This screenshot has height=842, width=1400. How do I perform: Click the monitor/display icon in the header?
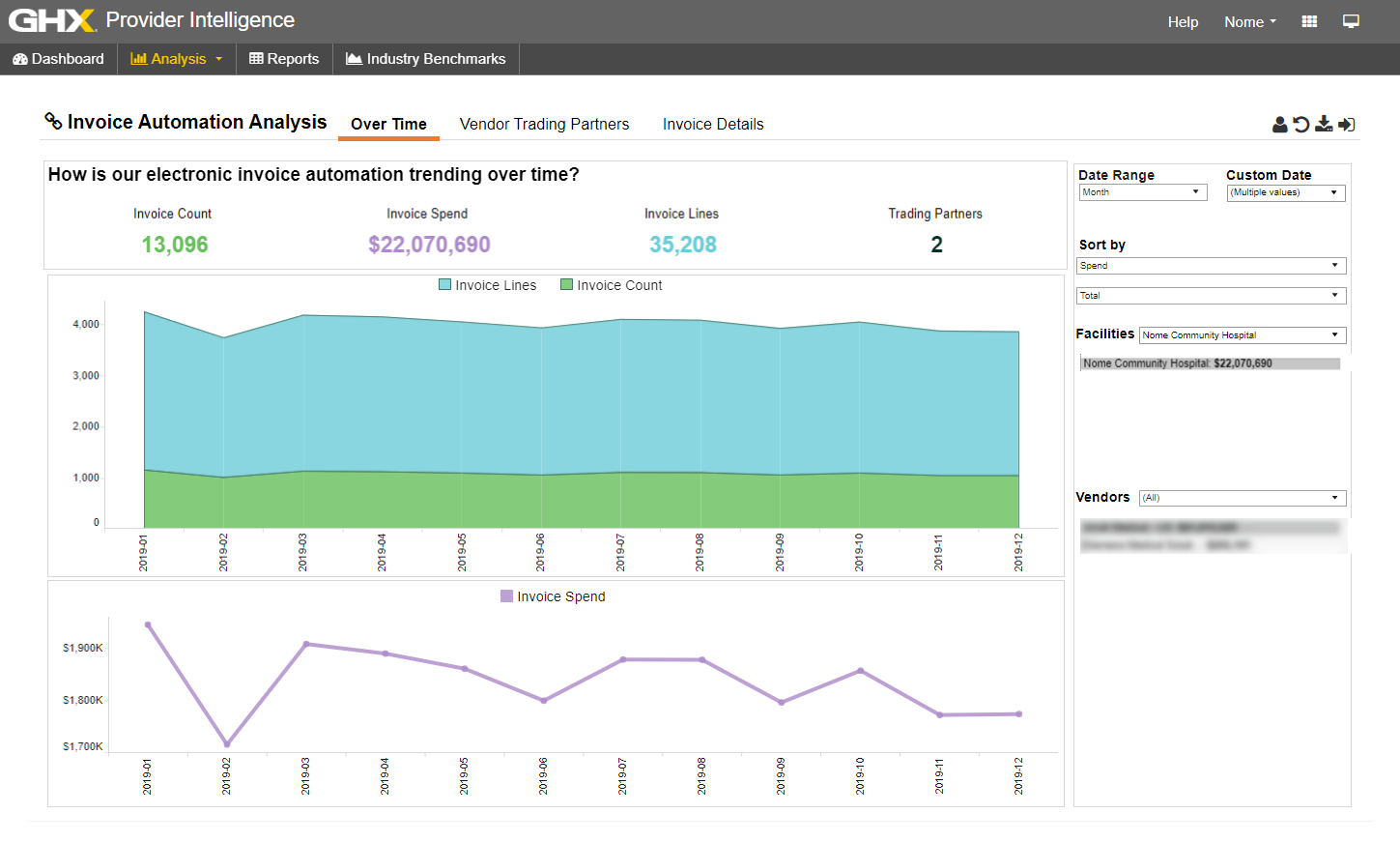coord(1351,19)
